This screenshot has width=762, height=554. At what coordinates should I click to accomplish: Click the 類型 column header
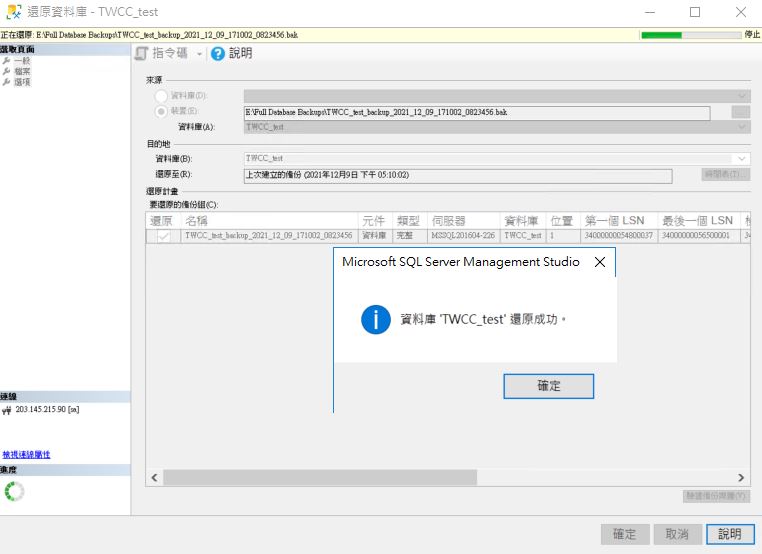tap(410, 221)
